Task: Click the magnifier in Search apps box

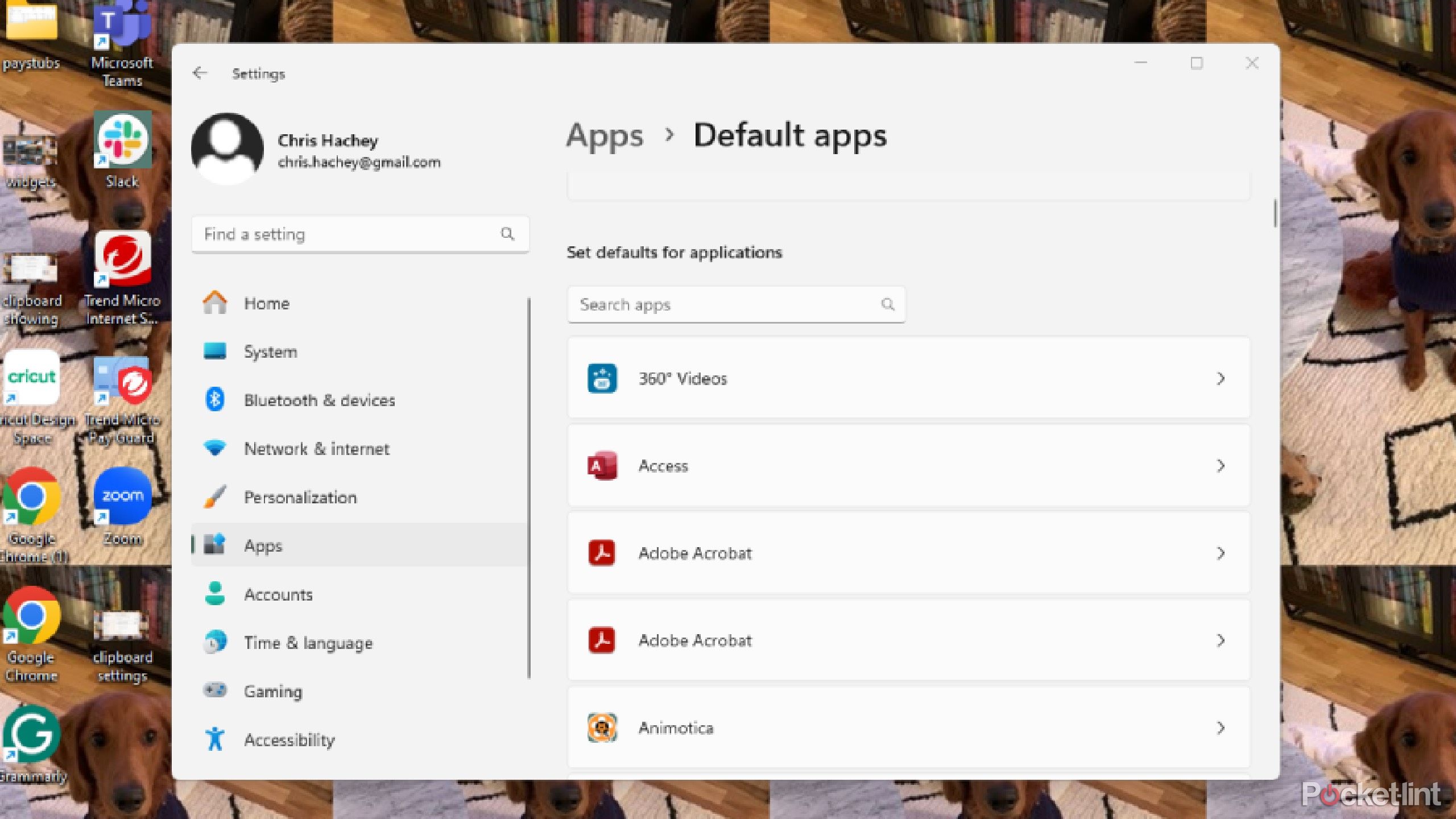Action: click(x=888, y=305)
